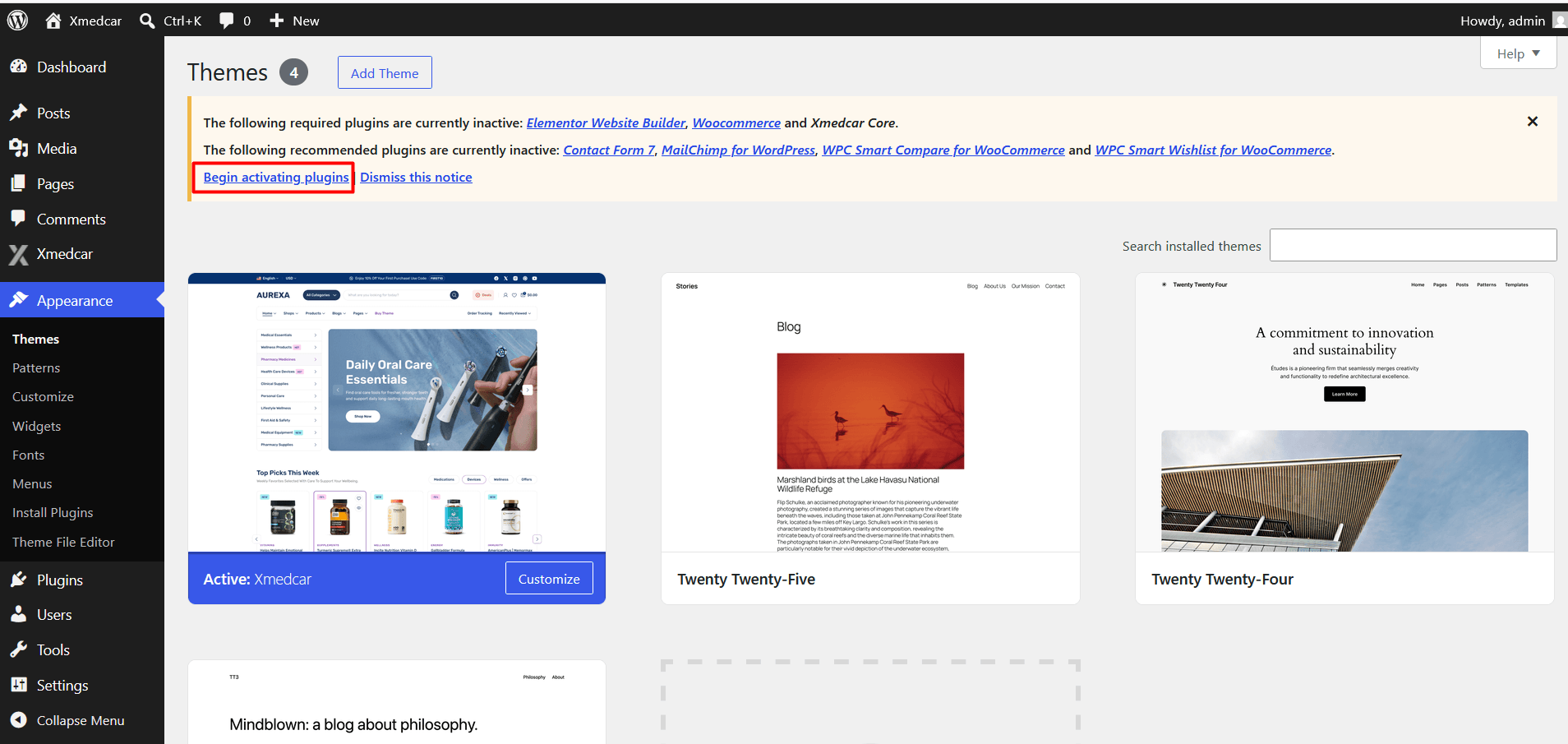Open the Widgets submenu item
The height and width of the screenshot is (744, 1568).
point(37,426)
